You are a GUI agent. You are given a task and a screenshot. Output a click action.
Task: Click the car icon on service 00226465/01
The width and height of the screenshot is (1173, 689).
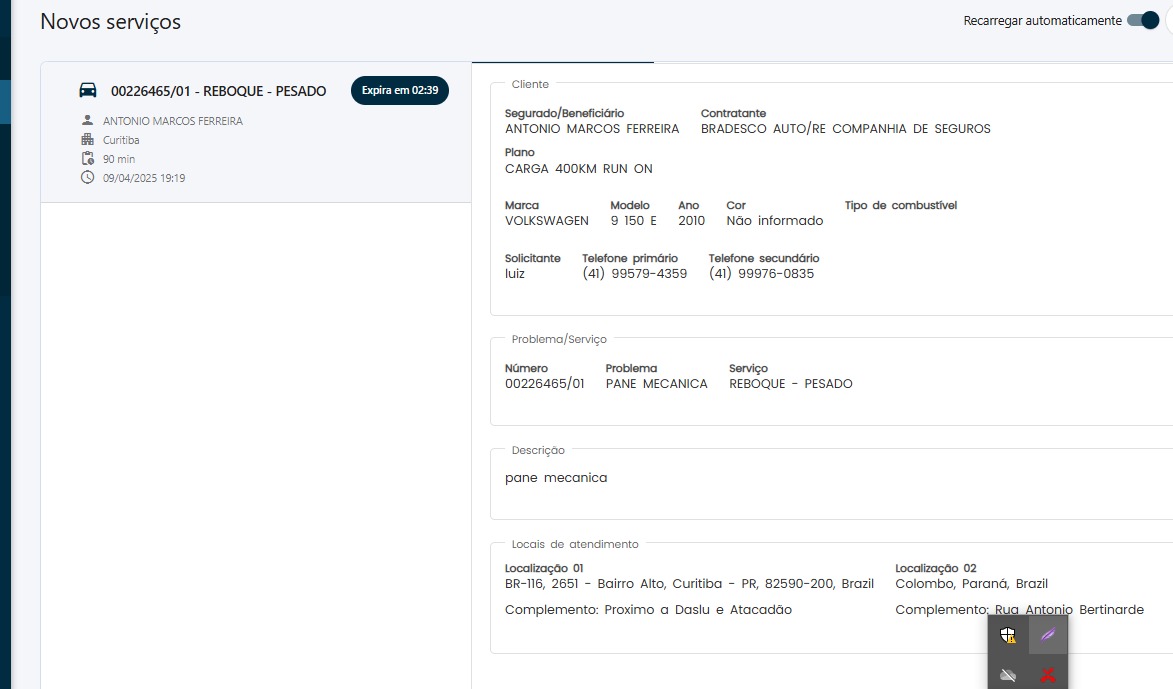(x=88, y=91)
